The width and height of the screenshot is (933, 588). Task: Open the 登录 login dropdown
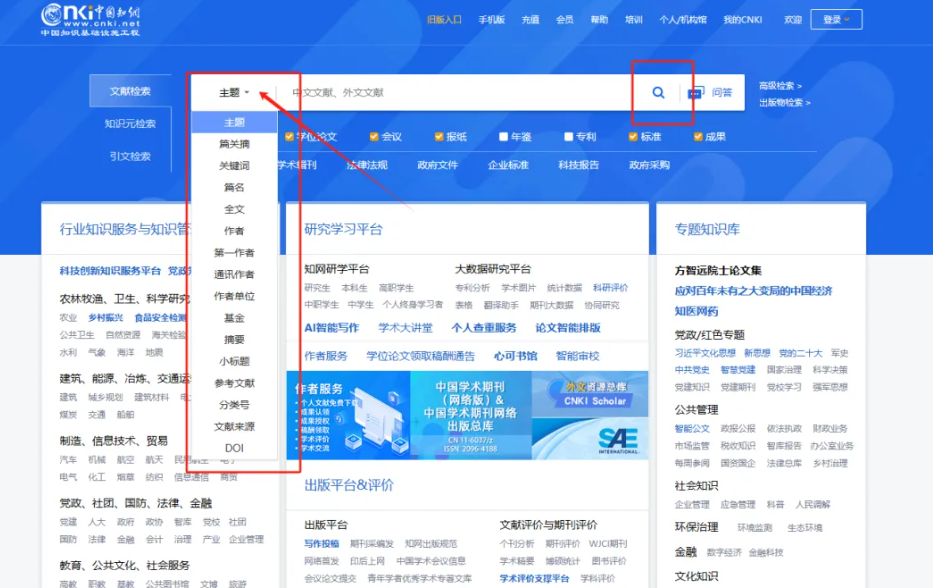pyautogui.click(x=836, y=20)
